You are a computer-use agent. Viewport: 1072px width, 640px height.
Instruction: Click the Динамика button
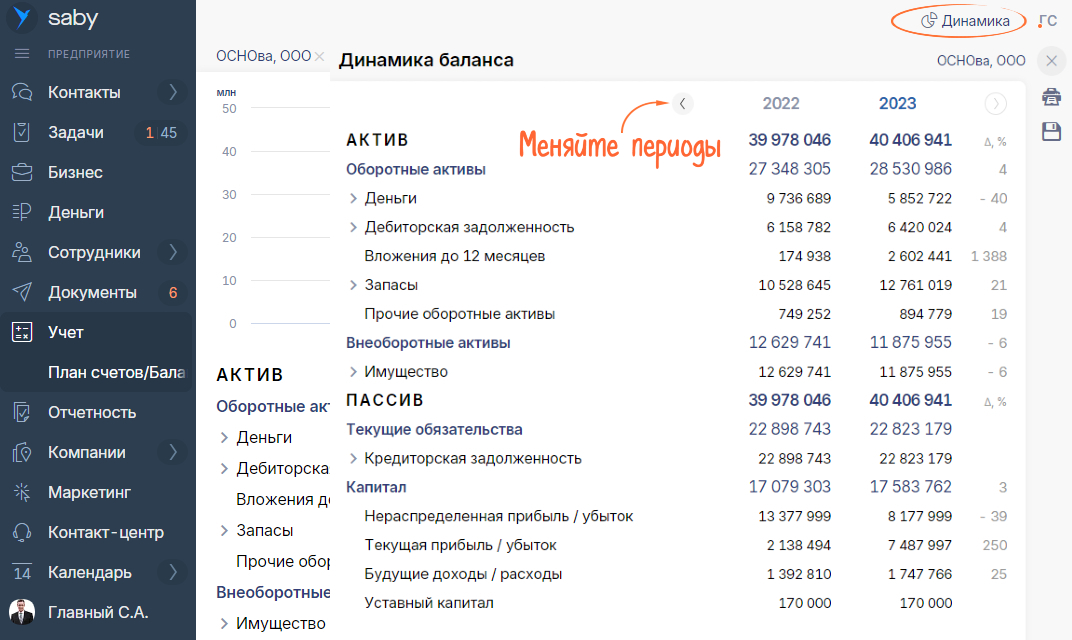[x=960, y=20]
